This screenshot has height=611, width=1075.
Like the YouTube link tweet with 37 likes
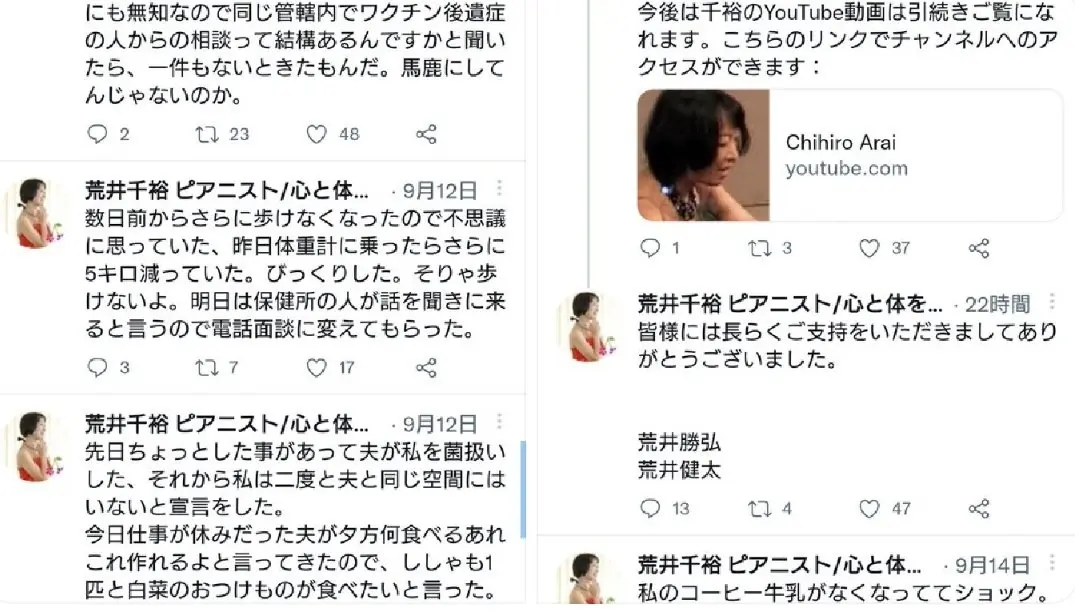tap(869, 248)
